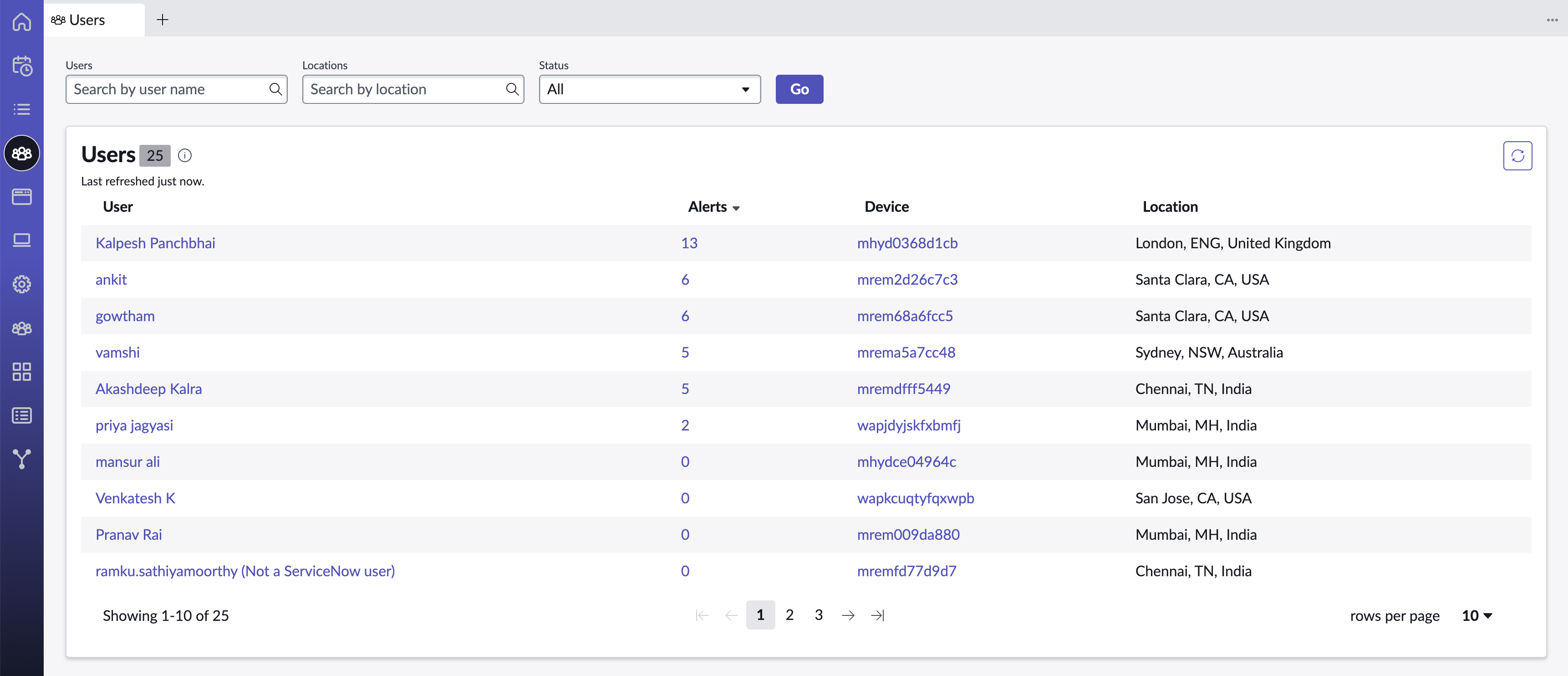Click the Device column header
The height and width of the screenshot is (676, 1568).
(886, 207)
